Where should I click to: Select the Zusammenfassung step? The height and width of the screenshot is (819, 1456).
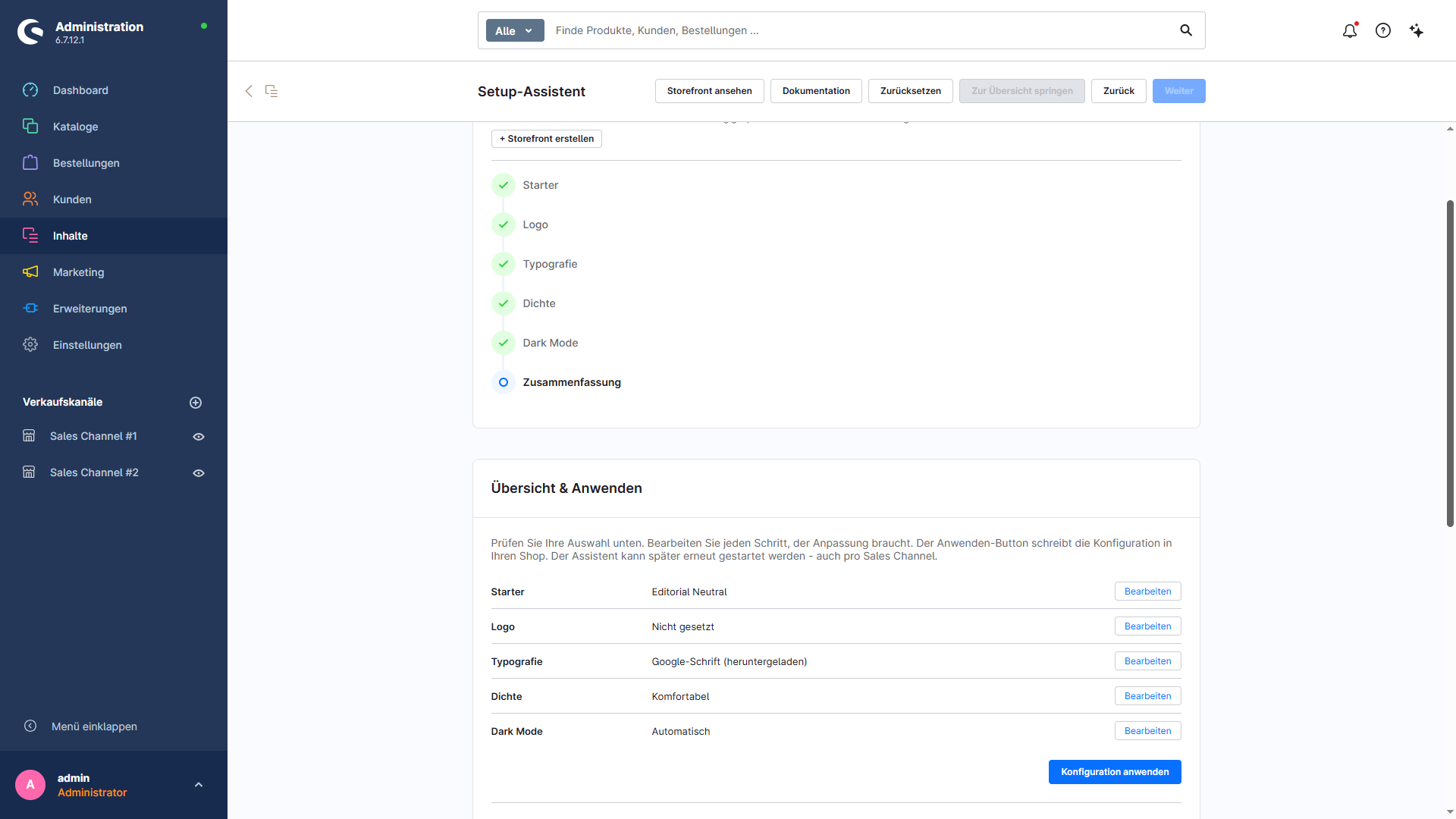pos(557,382)
